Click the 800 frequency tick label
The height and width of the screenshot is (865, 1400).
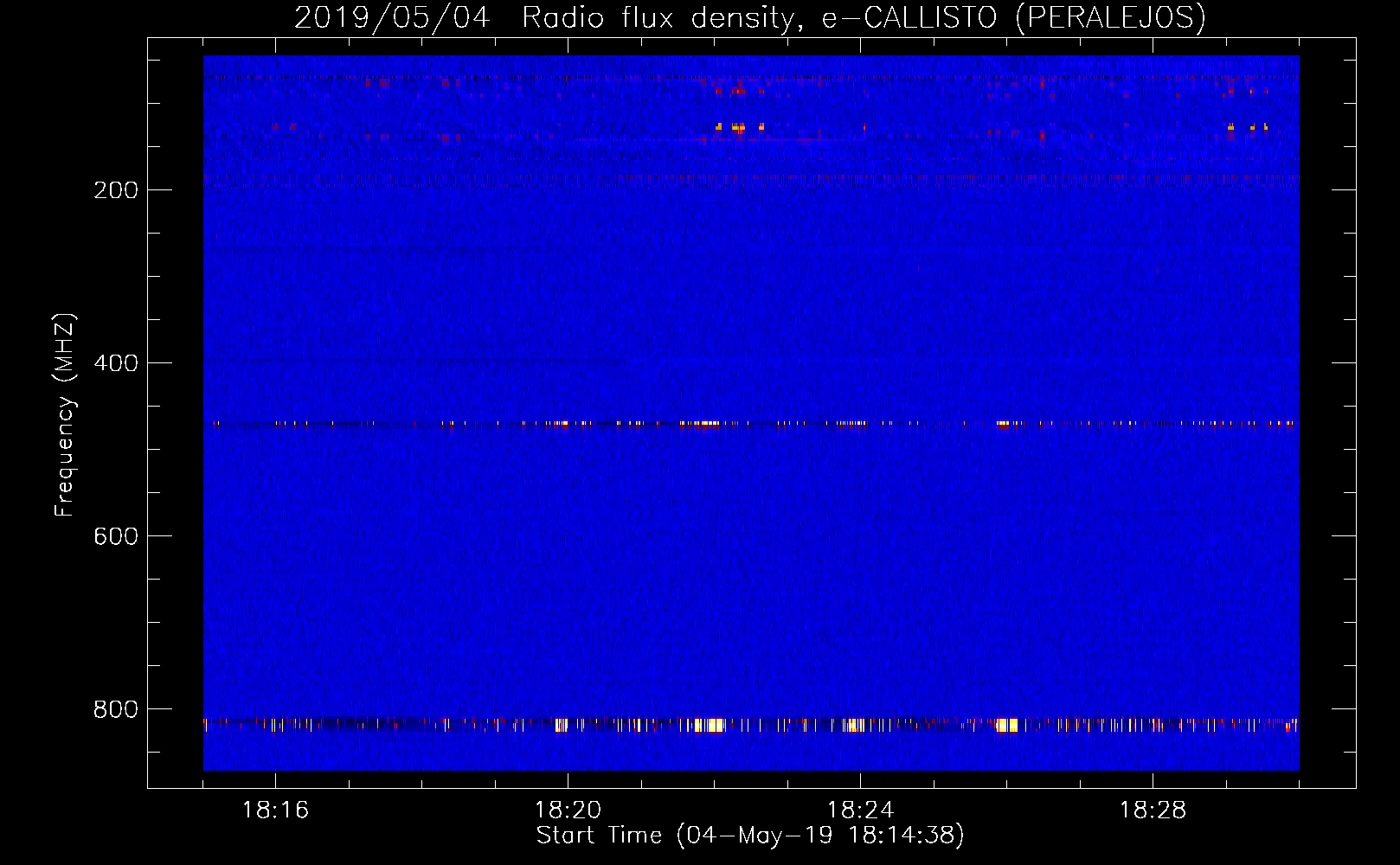[116, 709]
